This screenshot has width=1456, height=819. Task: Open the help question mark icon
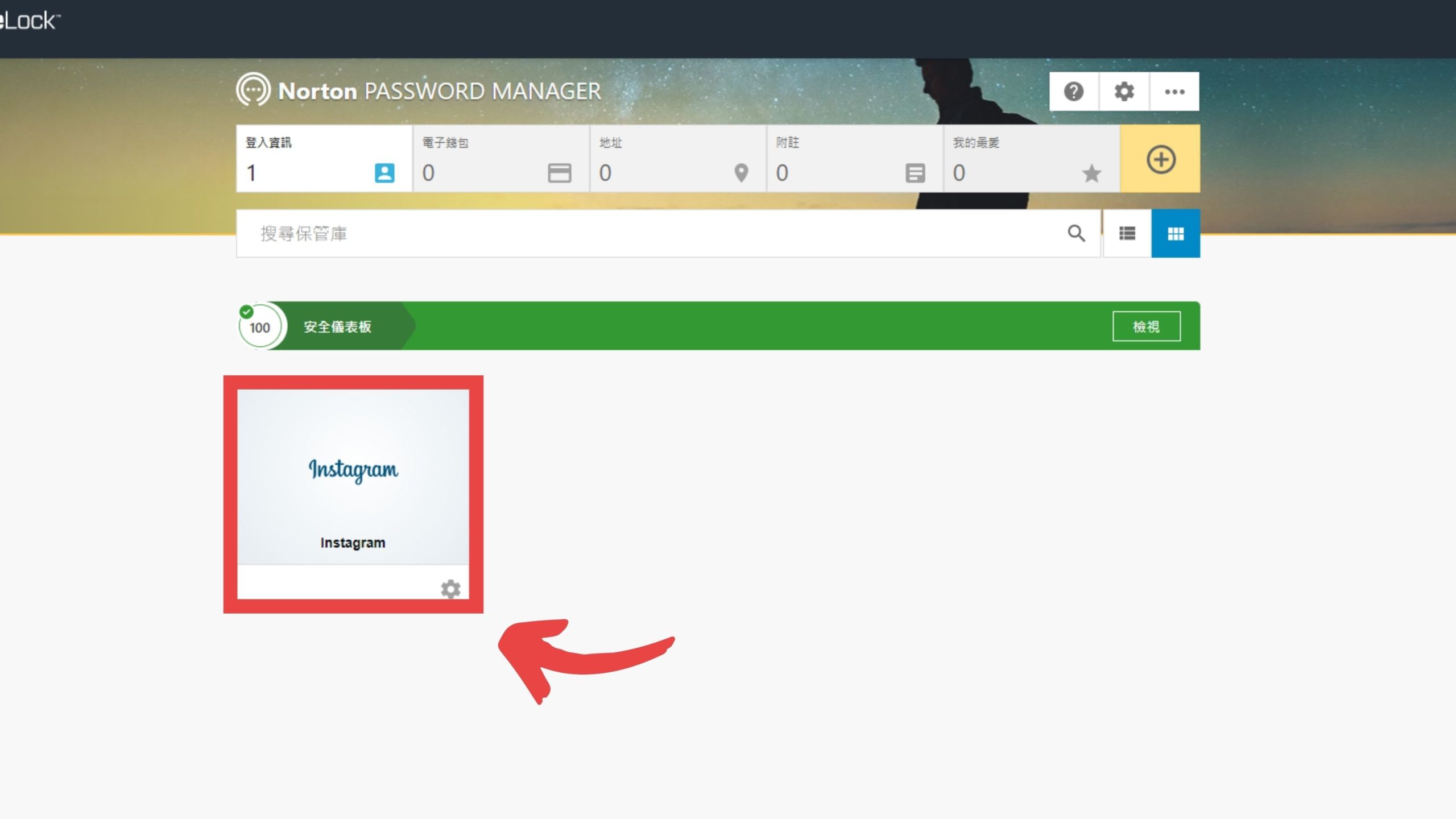tap(1074, 92)
